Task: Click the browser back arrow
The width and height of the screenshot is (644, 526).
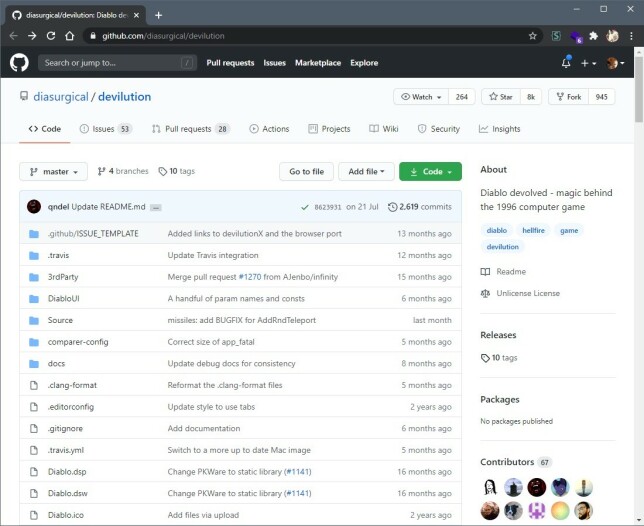Action: pyautogui.click(x=13, y=36)
